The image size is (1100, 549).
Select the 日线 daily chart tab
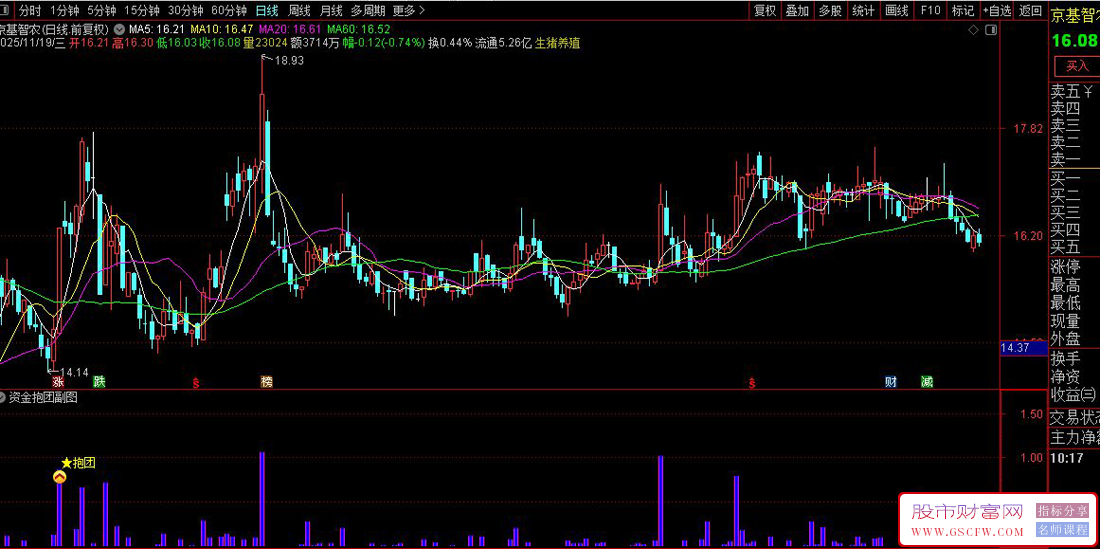[267, 11]
